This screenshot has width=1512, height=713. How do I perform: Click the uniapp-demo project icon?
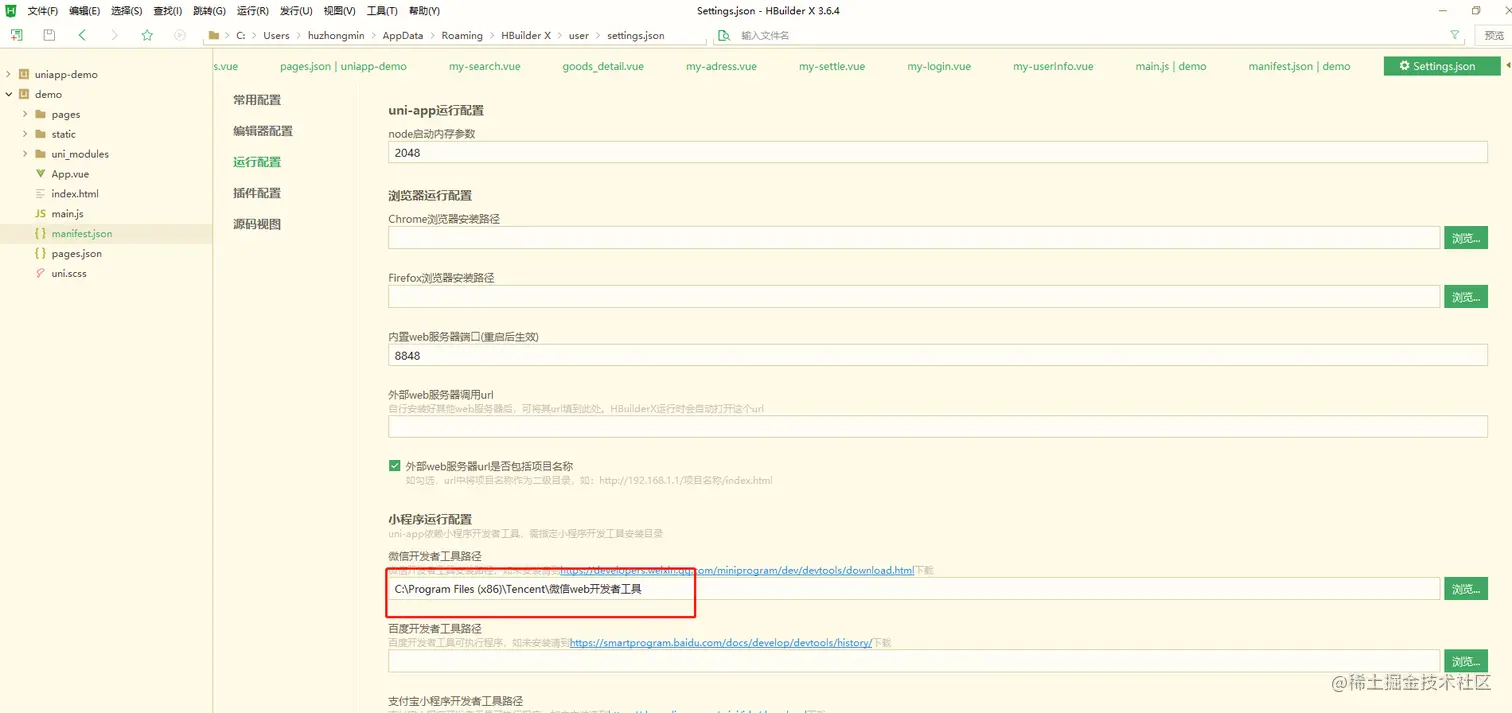(23, 74)
